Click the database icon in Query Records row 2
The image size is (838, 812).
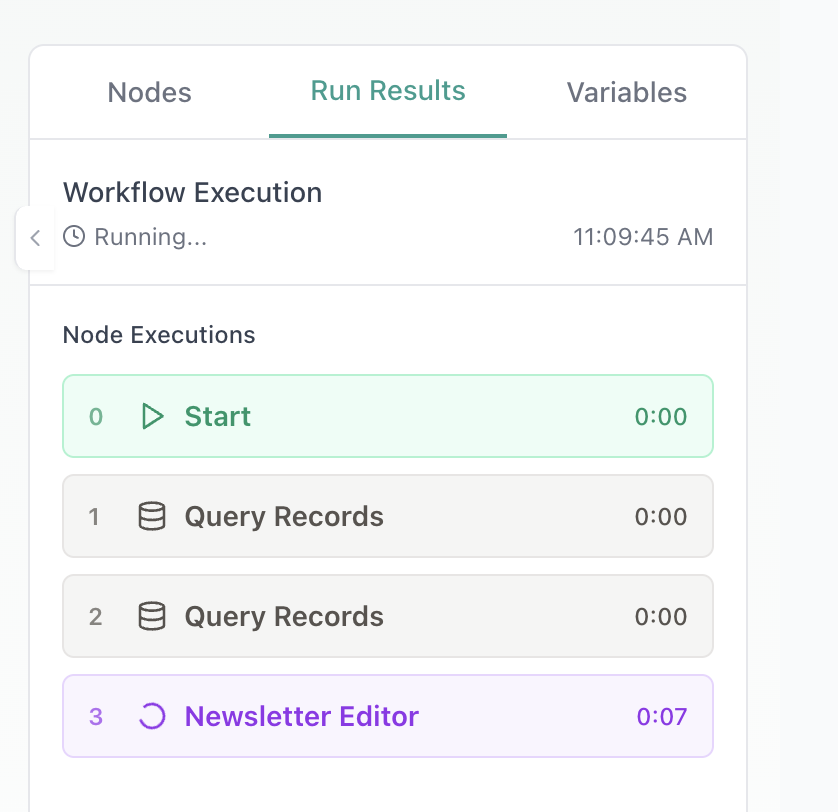[x=151, y=617]
